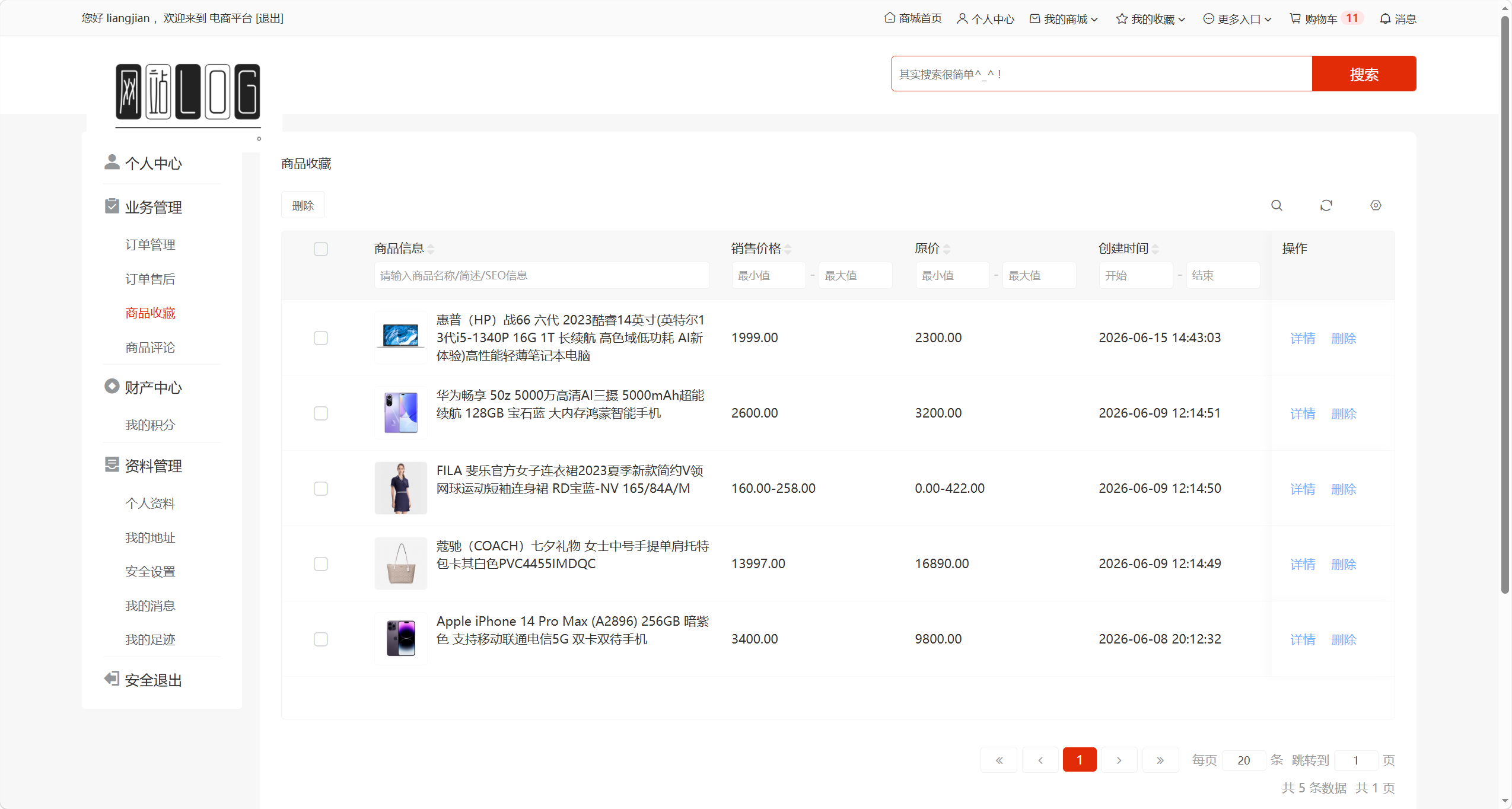The image size is (1512, 809).
Task: Refresh the favorites table
Action: pyautogui.click(x=1326, y=205)
